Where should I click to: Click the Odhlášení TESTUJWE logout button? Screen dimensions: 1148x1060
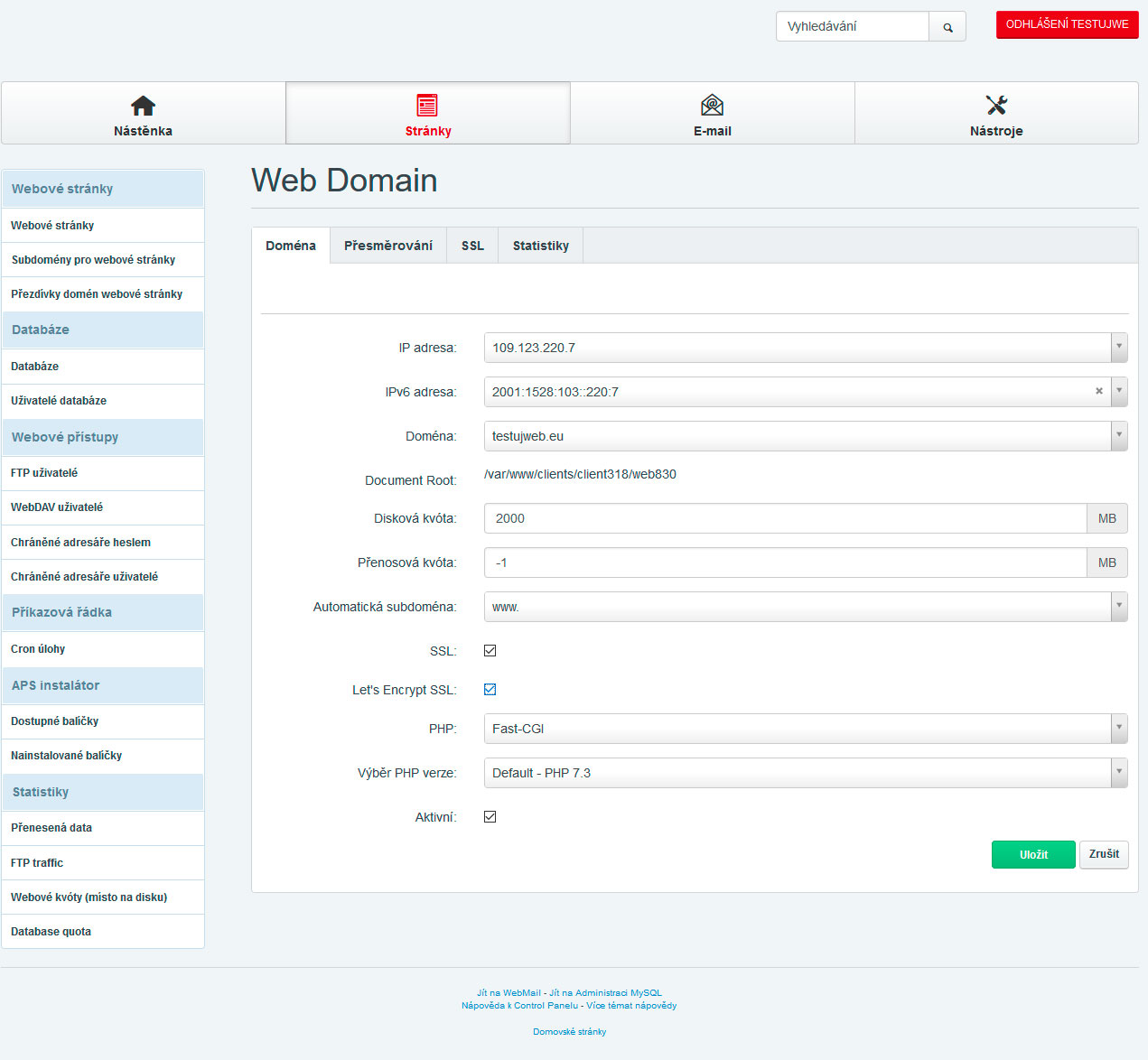click(1067, 24)
